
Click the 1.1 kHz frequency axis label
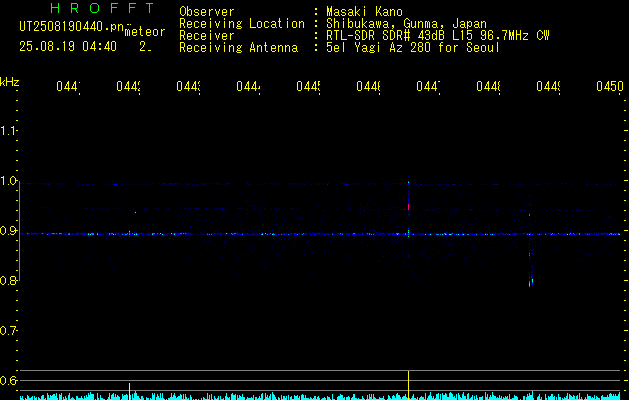tap(8, 130)
